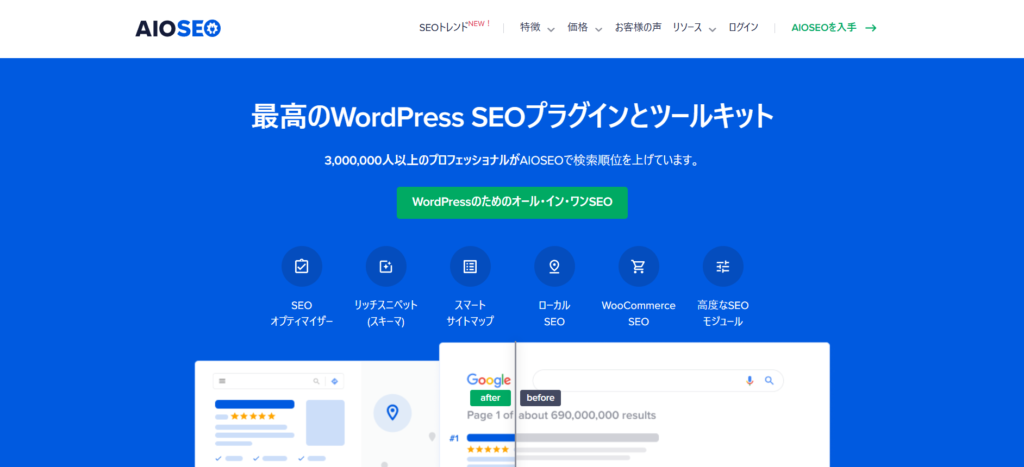Click the green after label

click(490, 398)
